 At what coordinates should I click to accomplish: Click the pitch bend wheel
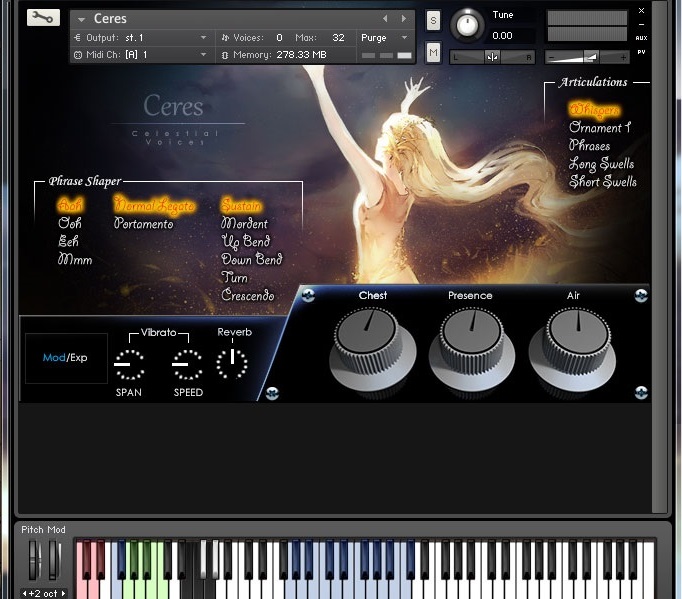(x=34, y=560)
